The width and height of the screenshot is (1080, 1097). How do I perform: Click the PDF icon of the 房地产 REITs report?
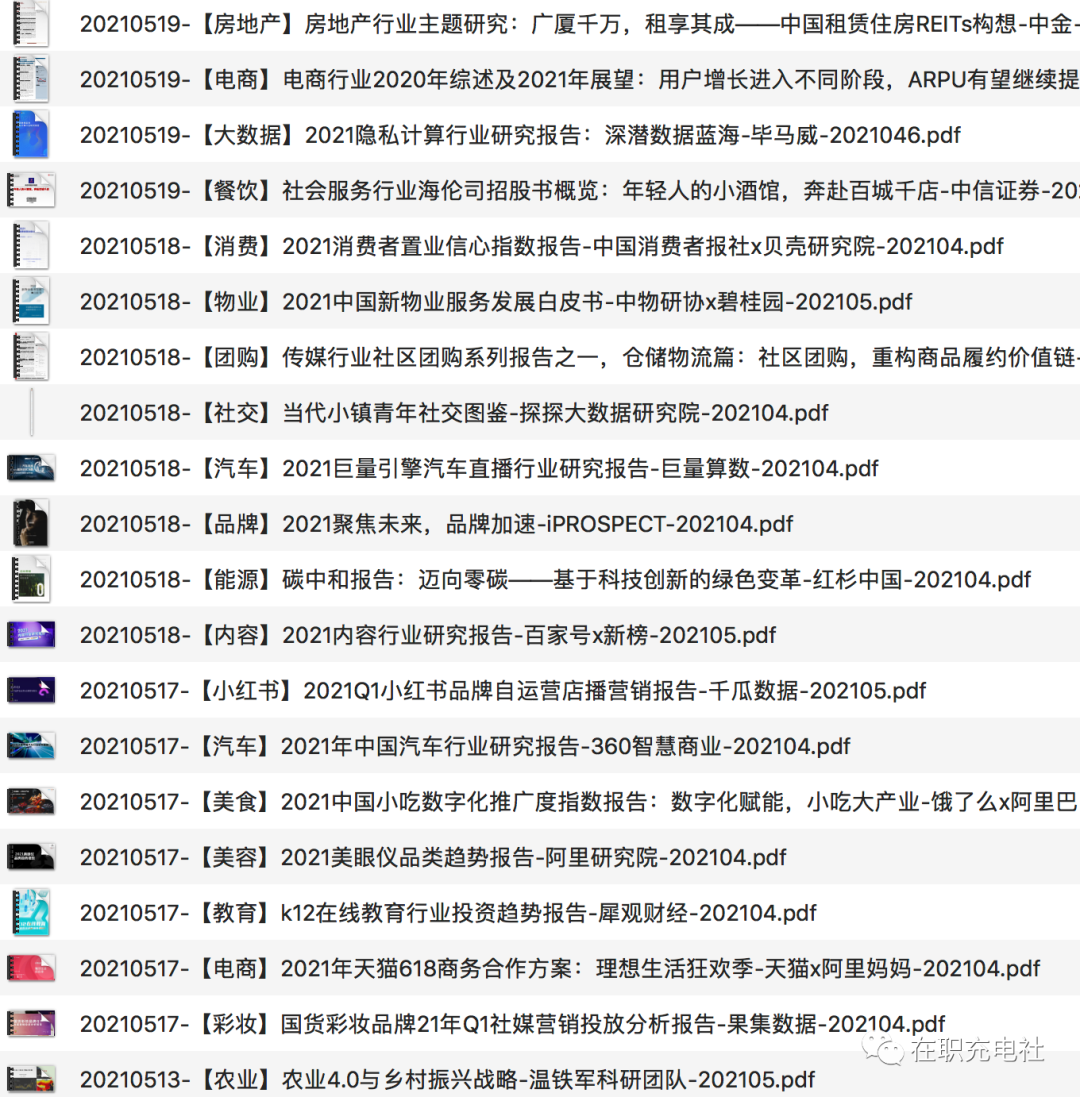[x=31, y=24]
